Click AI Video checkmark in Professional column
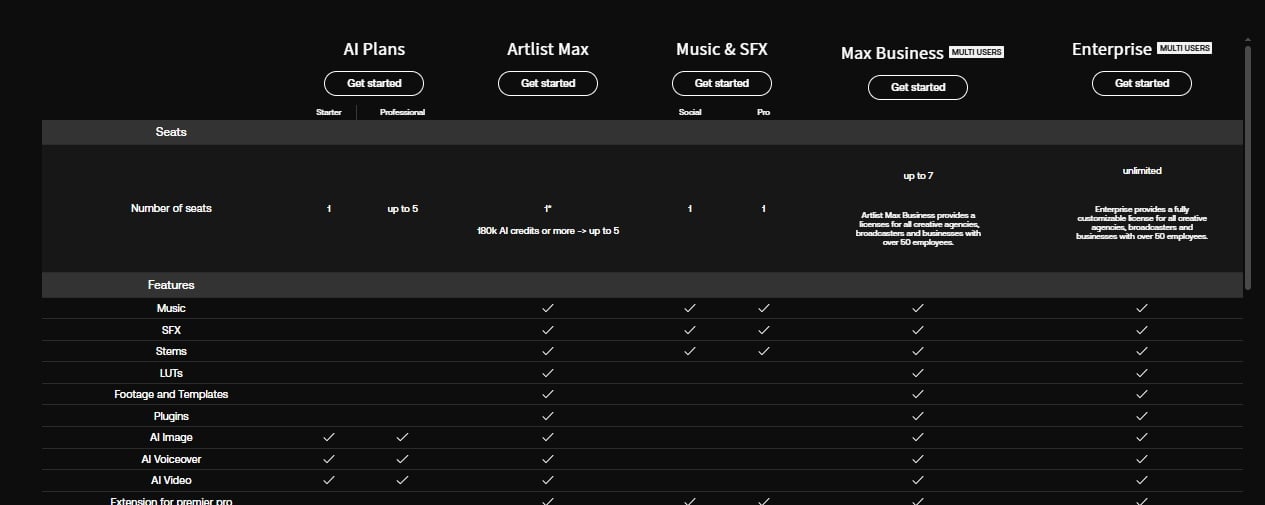Screen dimensions: 1265x505 [x=402, y=480]
